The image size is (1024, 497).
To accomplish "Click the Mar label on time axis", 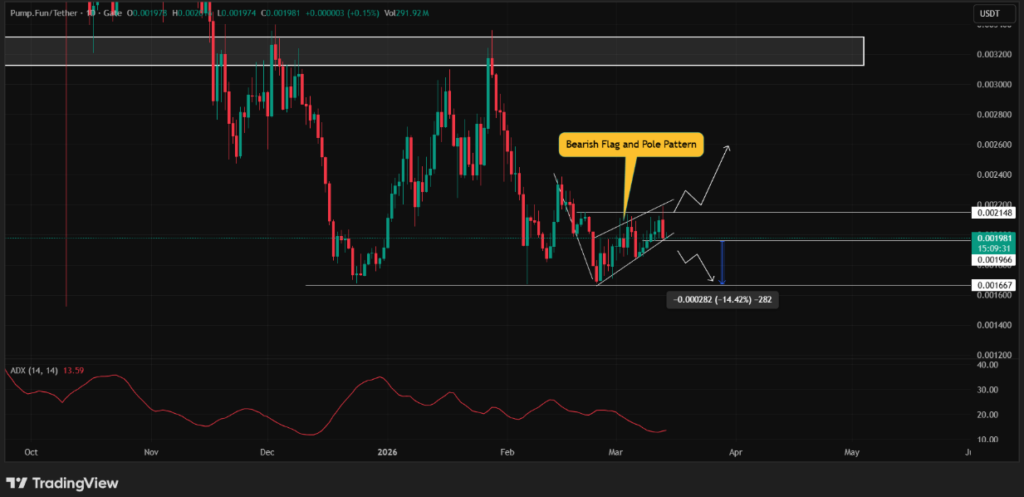I will pyautogui.click(x=617, y=451).
